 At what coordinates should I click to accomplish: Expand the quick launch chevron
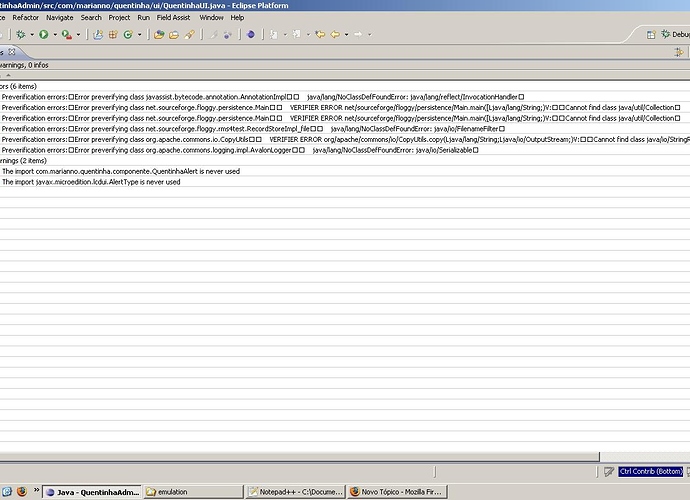point(36,489)
